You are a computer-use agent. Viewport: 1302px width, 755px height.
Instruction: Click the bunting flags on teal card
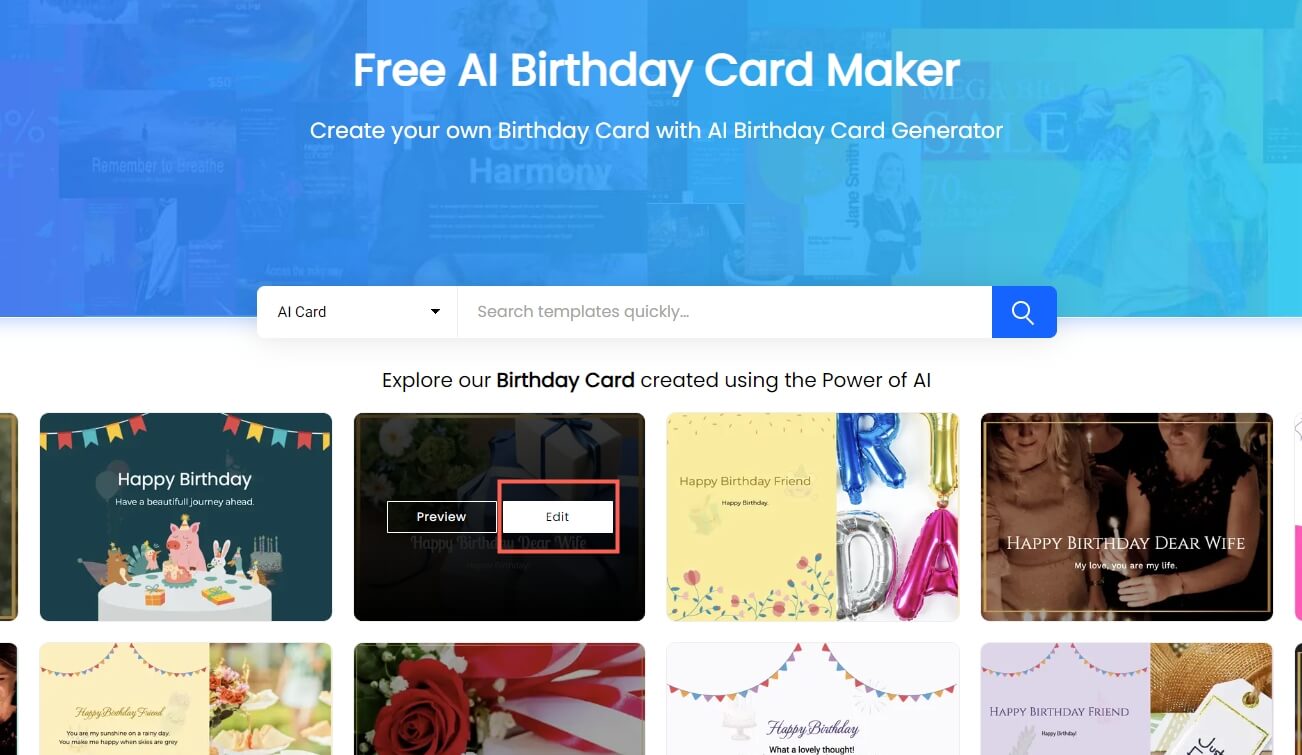186,432
